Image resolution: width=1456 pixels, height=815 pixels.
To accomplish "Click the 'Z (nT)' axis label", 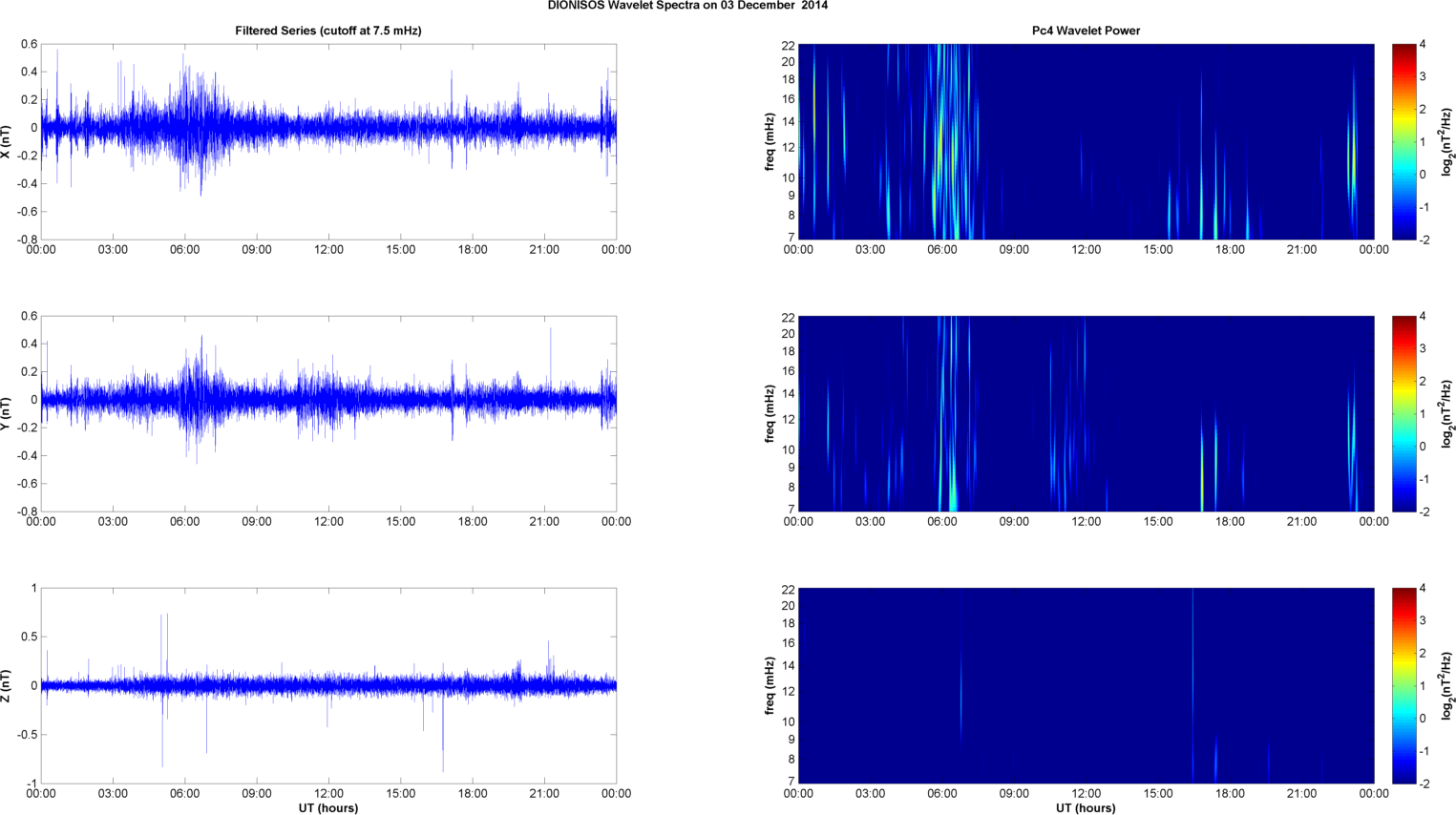I will pyautogui.click(x=6, y=685).
